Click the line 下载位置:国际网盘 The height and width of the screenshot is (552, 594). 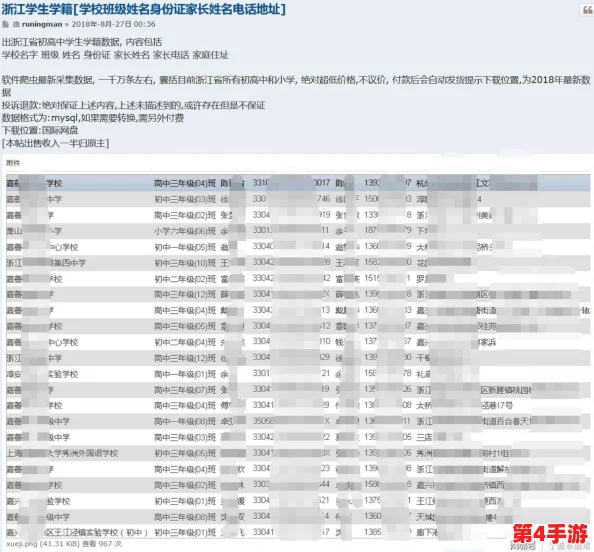40,130
